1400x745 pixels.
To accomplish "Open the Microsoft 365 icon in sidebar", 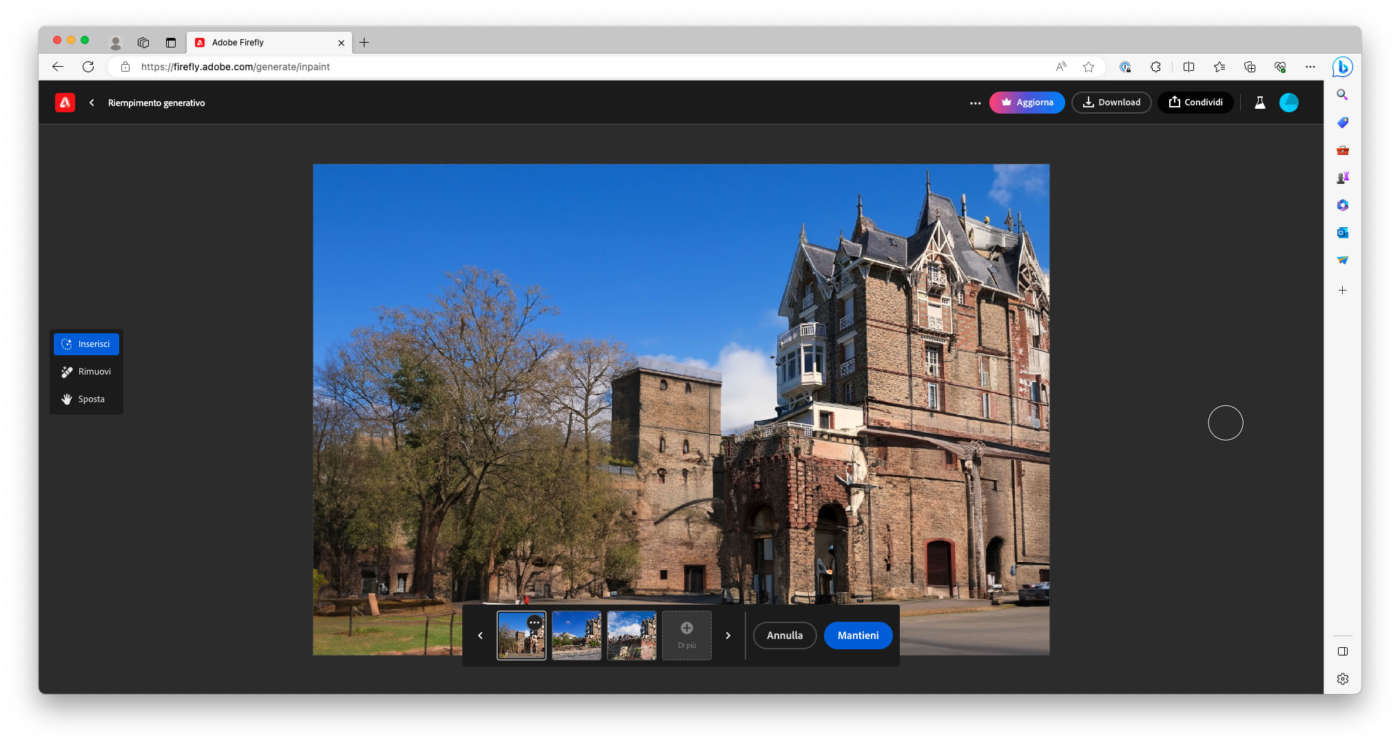I will 1342,205.
